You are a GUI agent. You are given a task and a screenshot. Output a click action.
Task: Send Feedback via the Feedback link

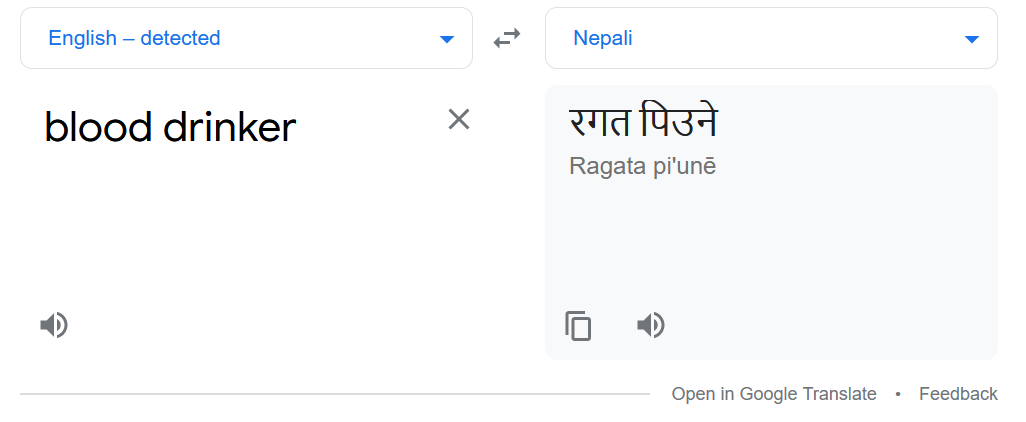pos(958,394)
